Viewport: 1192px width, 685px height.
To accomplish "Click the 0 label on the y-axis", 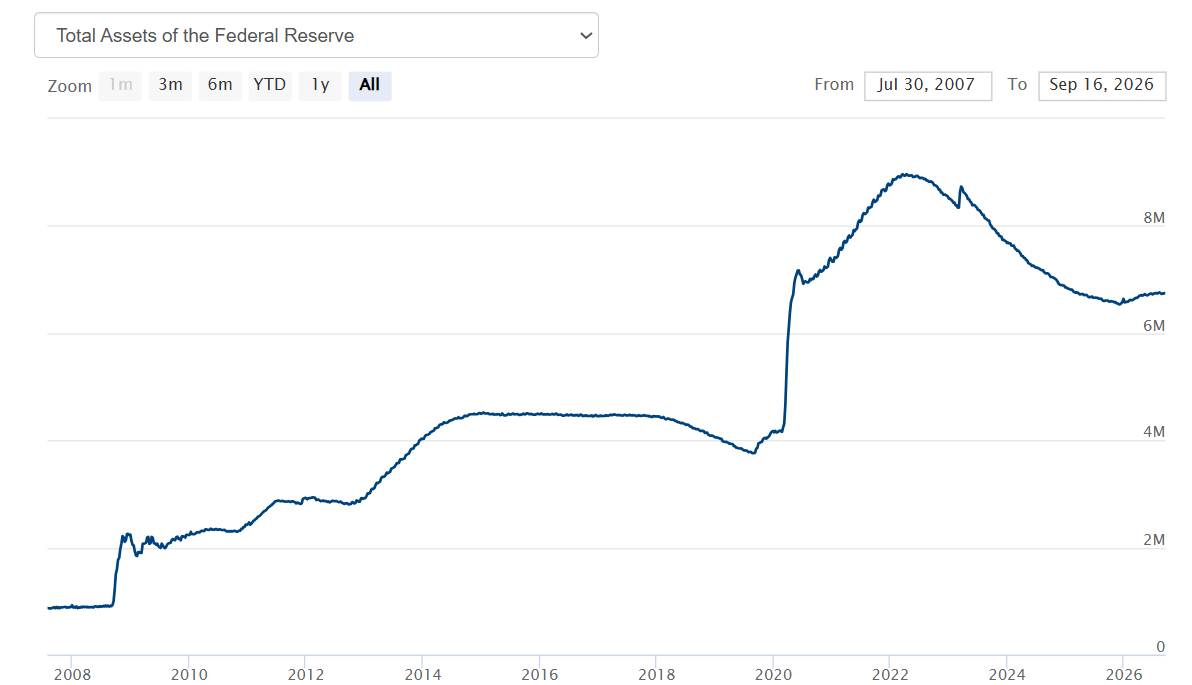I will pyautogui.click(x=1160, y=647).
